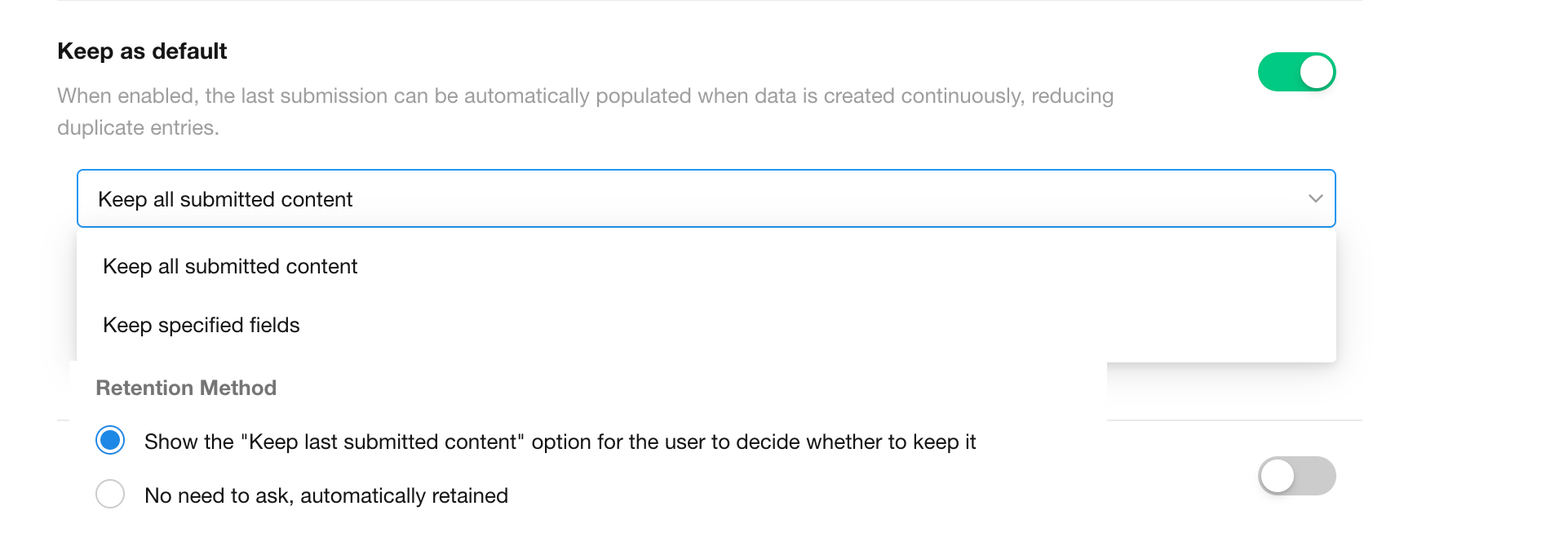
Task: Pick "Keep specified fields" from the dropdown list
Action: [202, 325]
